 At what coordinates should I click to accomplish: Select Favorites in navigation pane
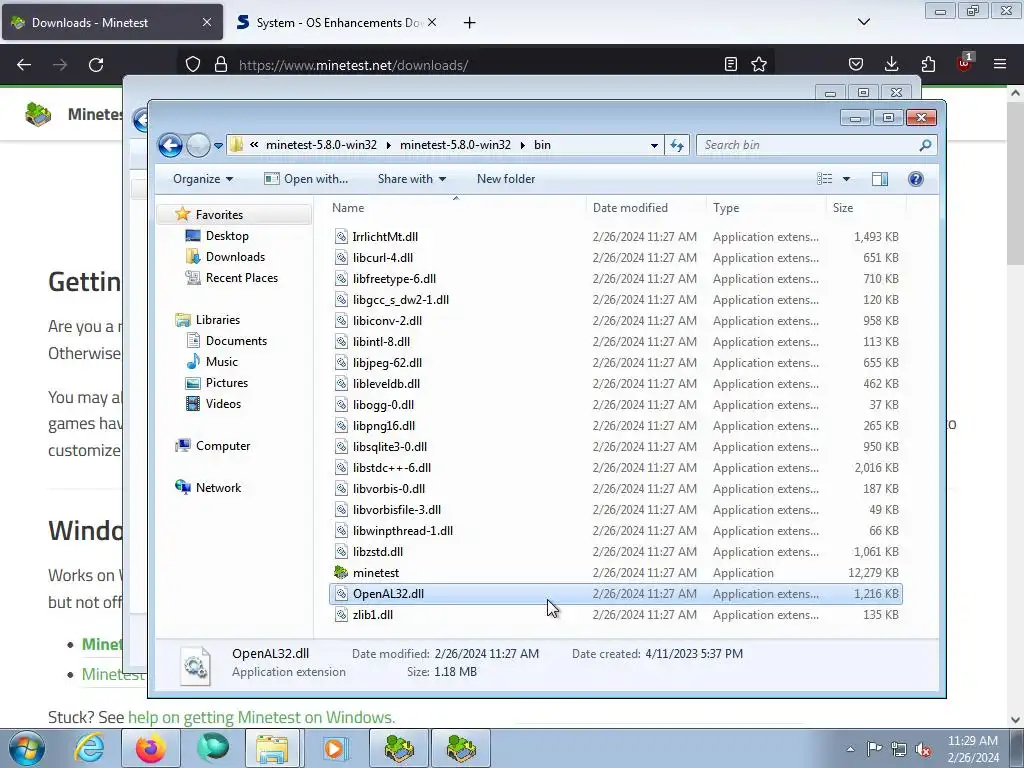click(x=219, y=215)
